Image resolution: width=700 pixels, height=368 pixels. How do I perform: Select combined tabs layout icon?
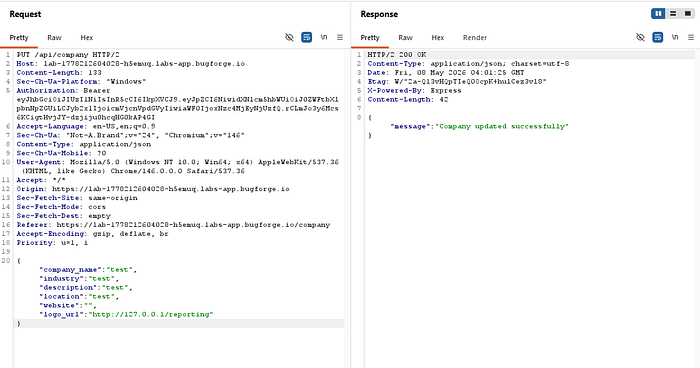pyautogui.click(x=688, y=14)
